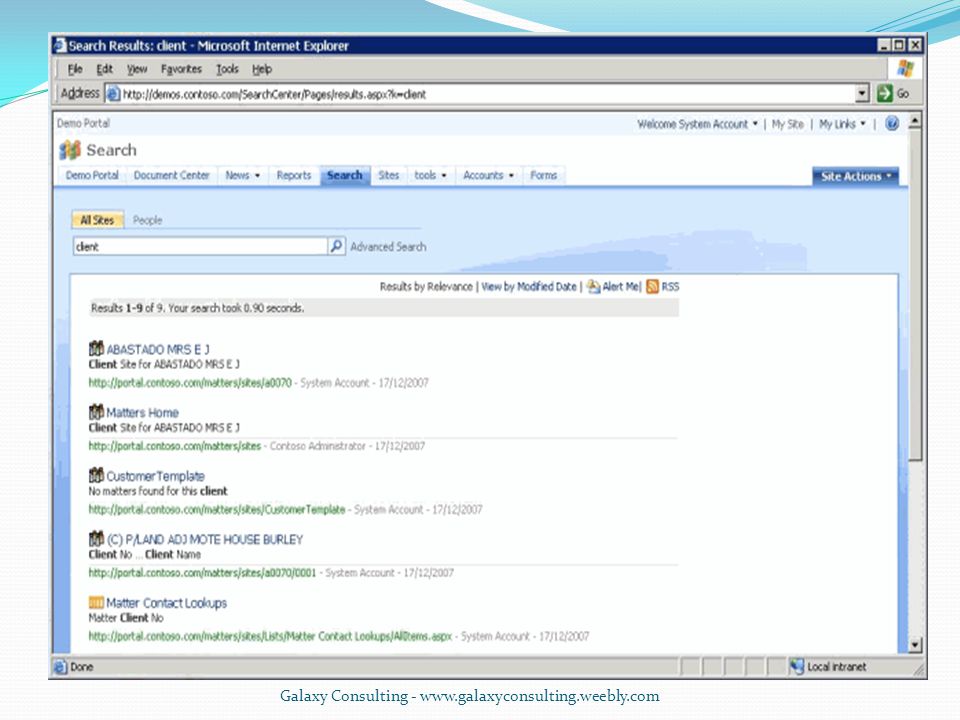This screenshot has height=720, width=960.
Task: Open the help question mark icon
Action: click(891, 124)
